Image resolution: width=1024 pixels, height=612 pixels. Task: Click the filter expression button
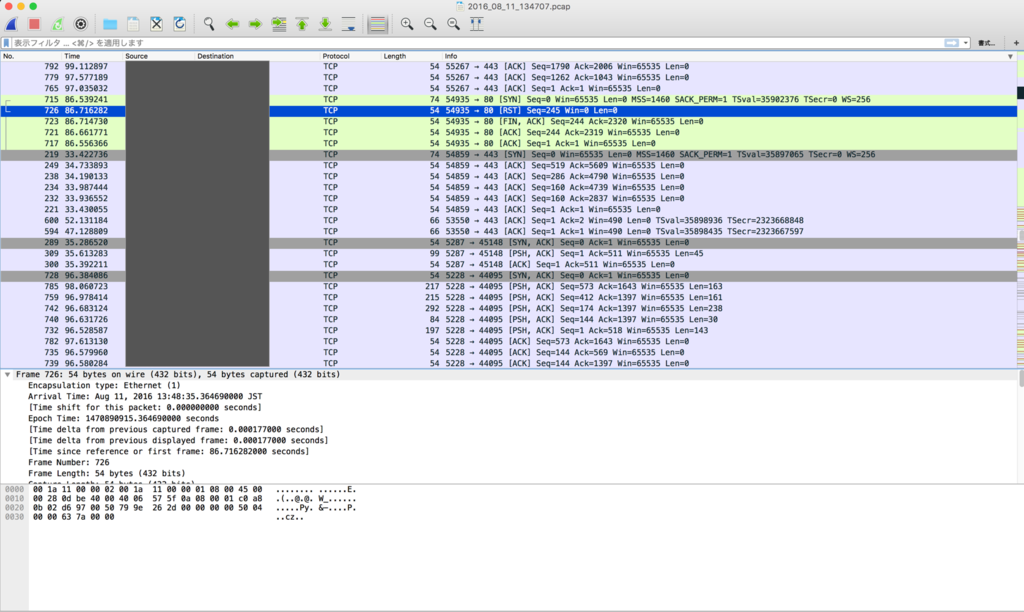[x=987, y=43]
